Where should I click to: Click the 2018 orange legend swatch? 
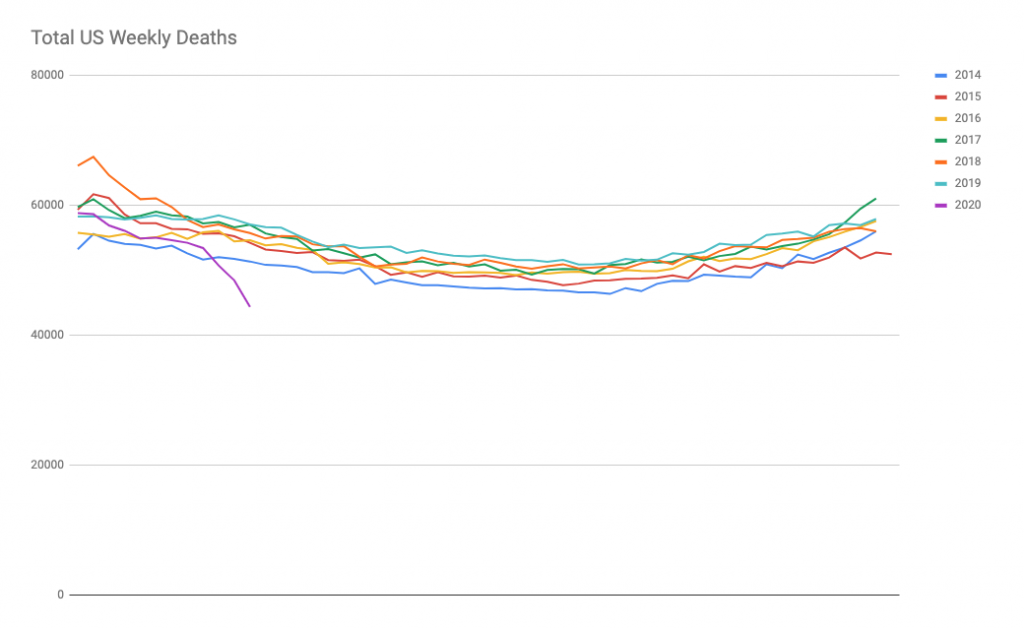[x=940, y=162]
